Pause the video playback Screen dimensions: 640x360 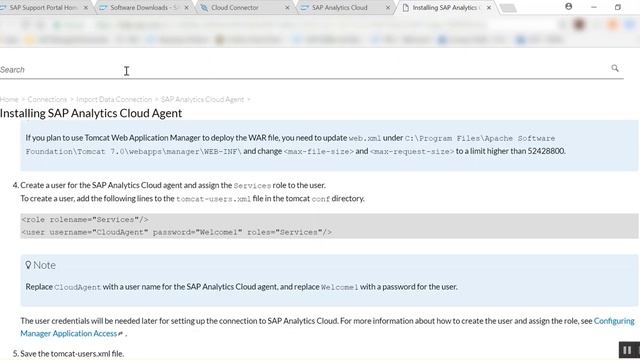click(x=627, y=350)
